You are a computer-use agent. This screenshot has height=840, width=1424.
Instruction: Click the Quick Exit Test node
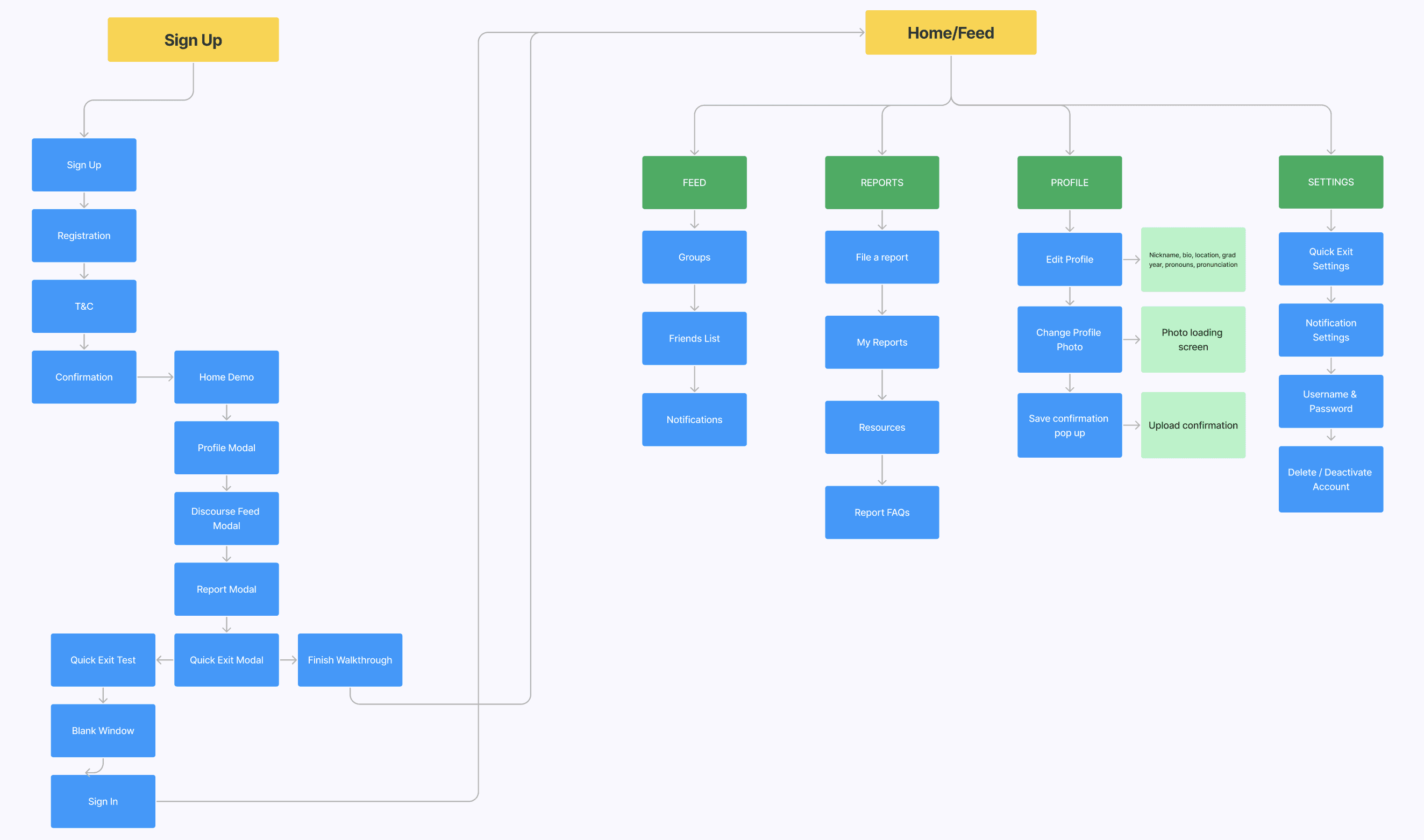(x=103, y=659)
